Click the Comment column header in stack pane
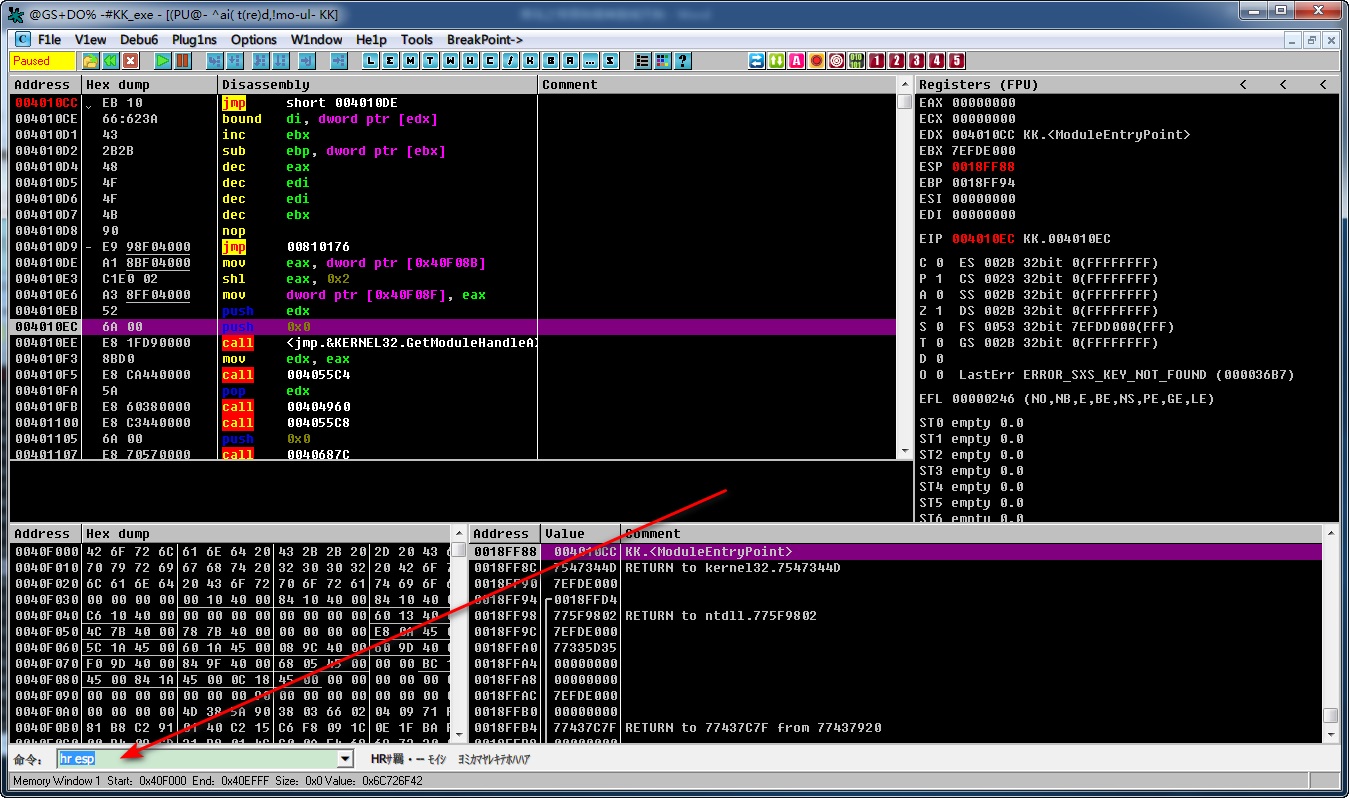This screenshot has height=798, width=1349. tap(971, 534)
